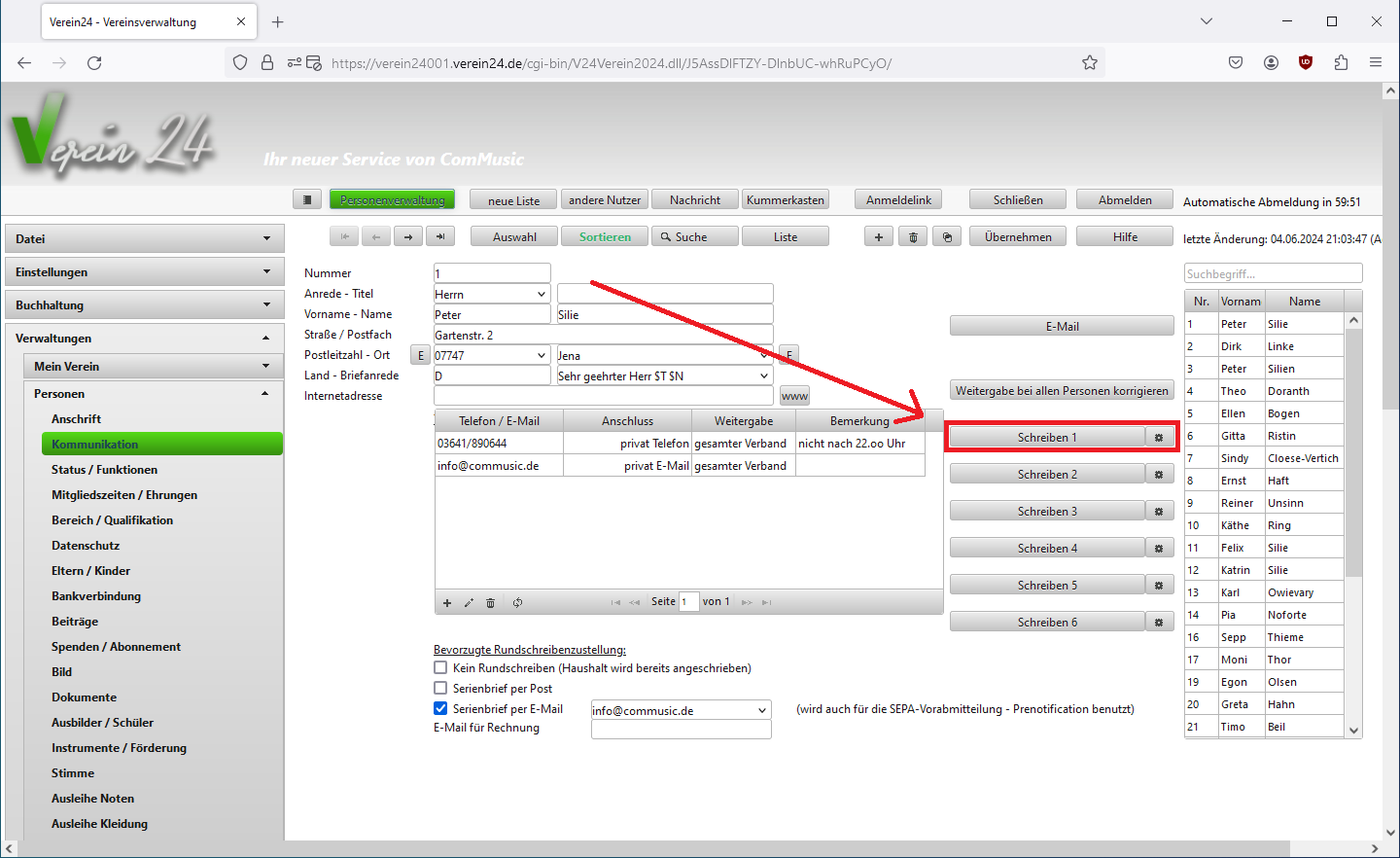The image size is (1400, 858).
Task: Jump to the last person record
Action: [440, 236]
